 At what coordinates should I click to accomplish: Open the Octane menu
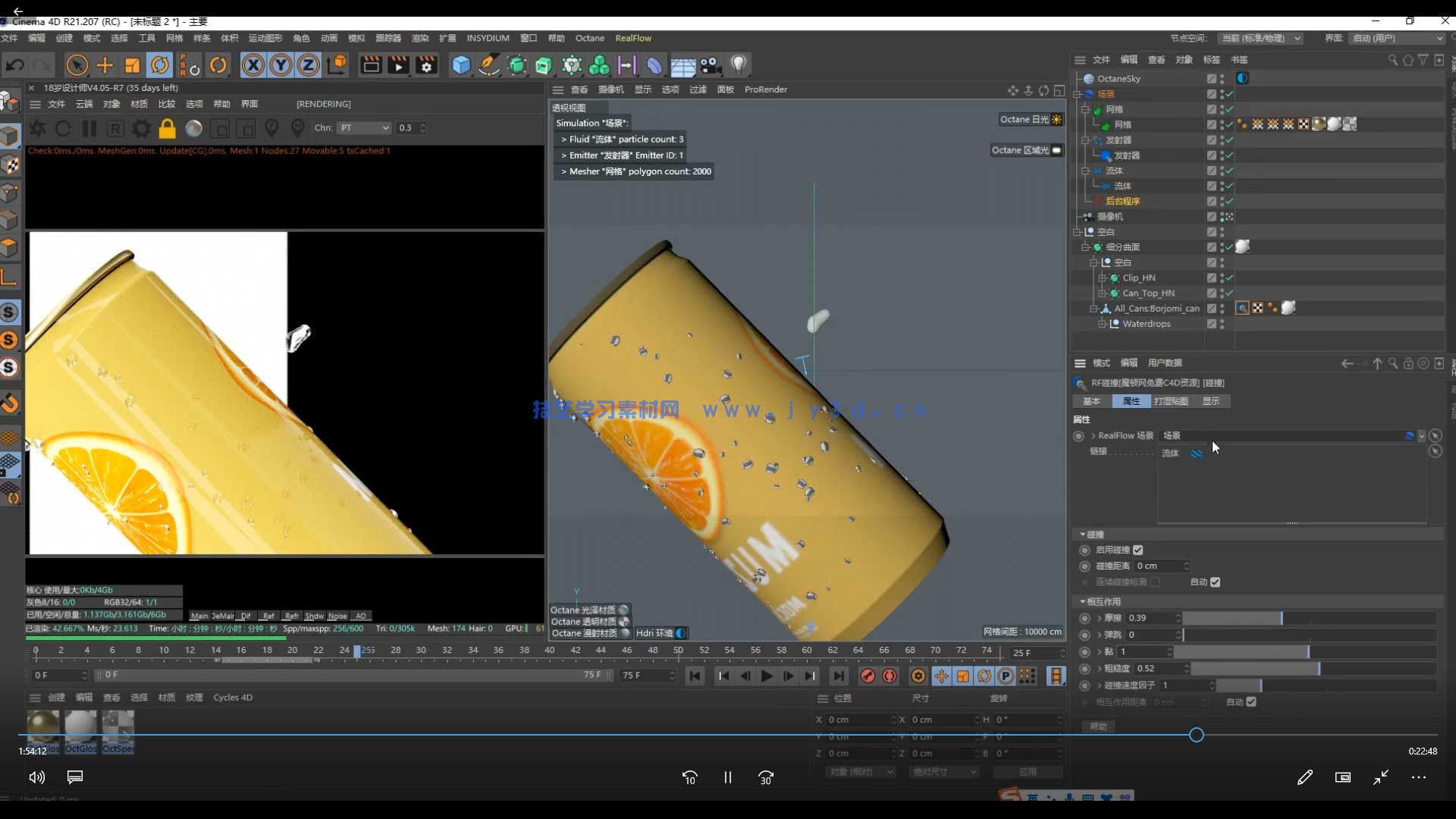[589, 38]
